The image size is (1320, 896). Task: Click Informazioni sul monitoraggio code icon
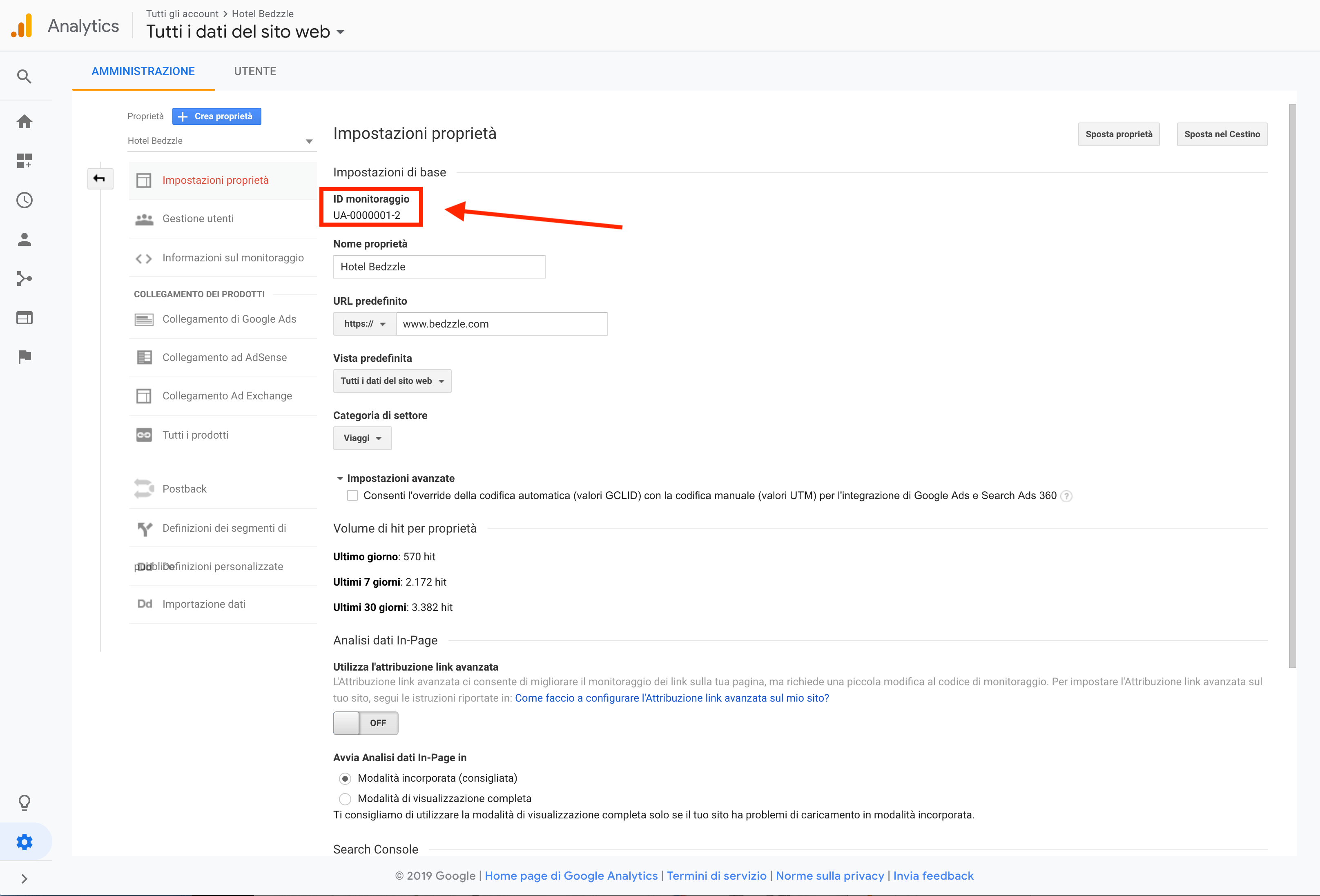[x=144, y=259]
